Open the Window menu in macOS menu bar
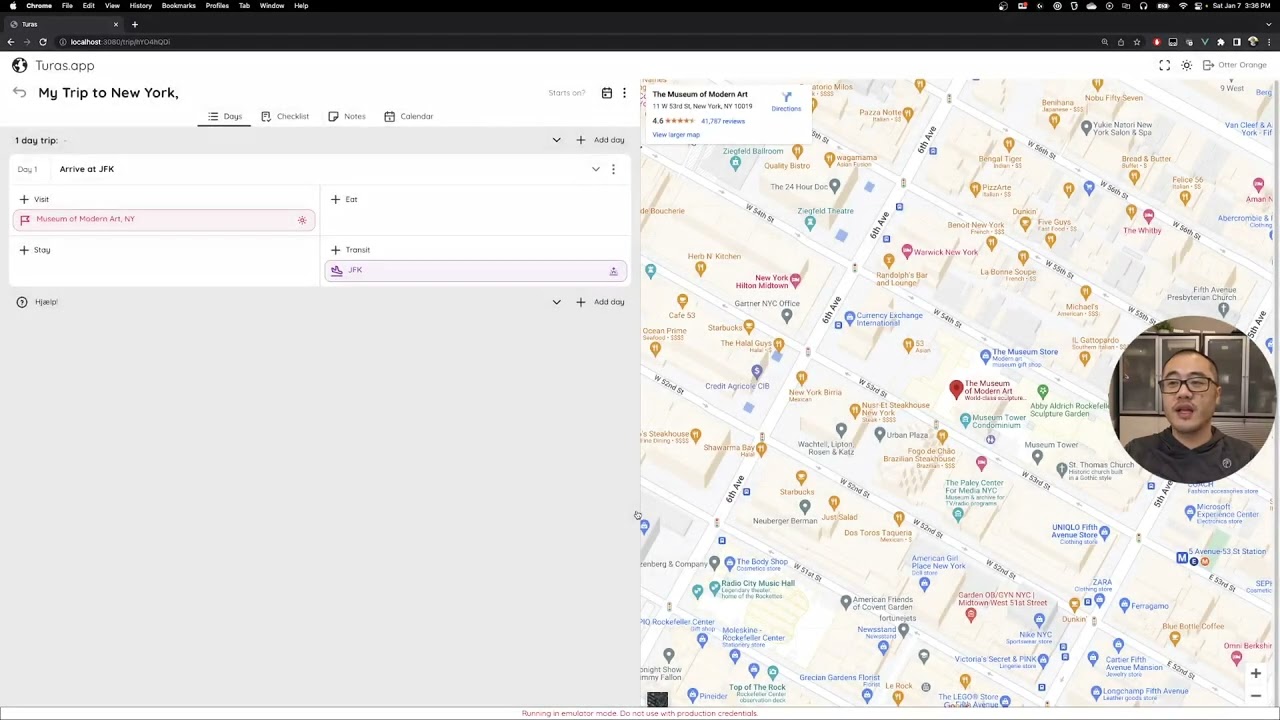Viewport: 1280px width, 720px height. click(272, 6)
